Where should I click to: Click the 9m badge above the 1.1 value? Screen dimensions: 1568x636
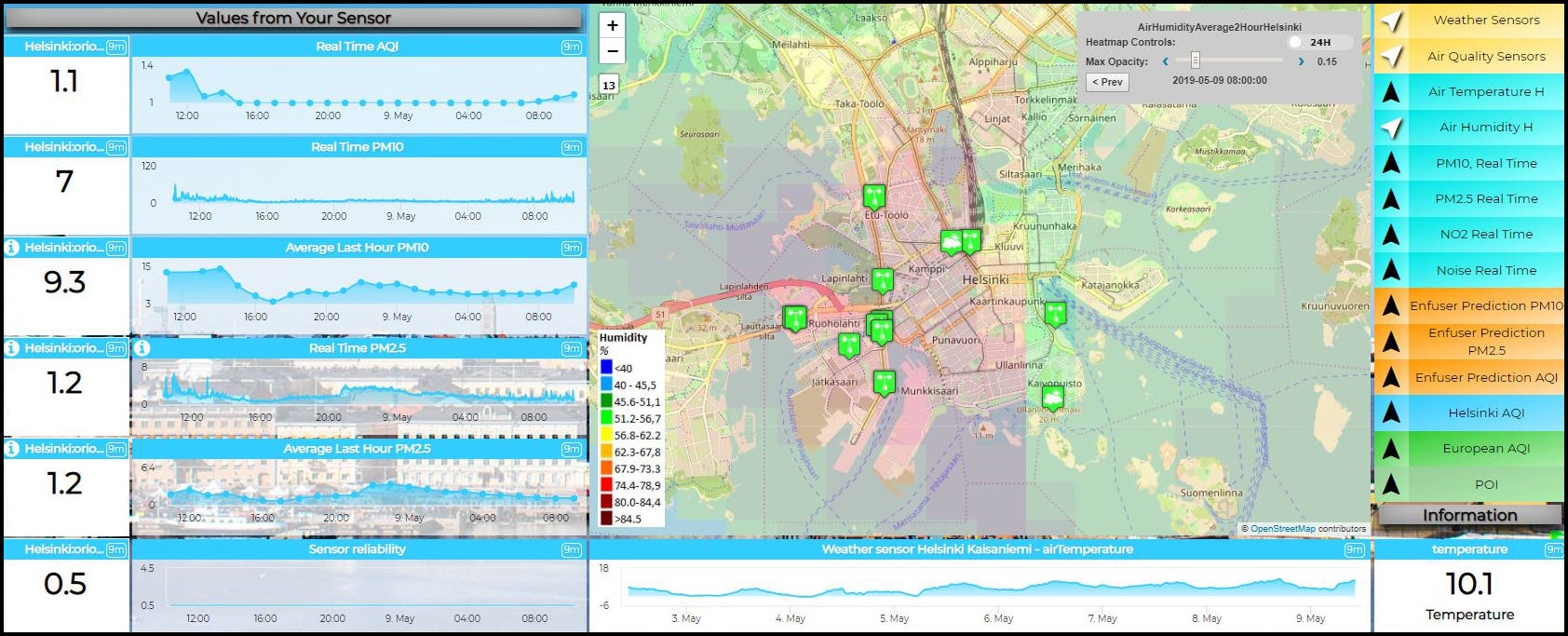coord(116,47)
